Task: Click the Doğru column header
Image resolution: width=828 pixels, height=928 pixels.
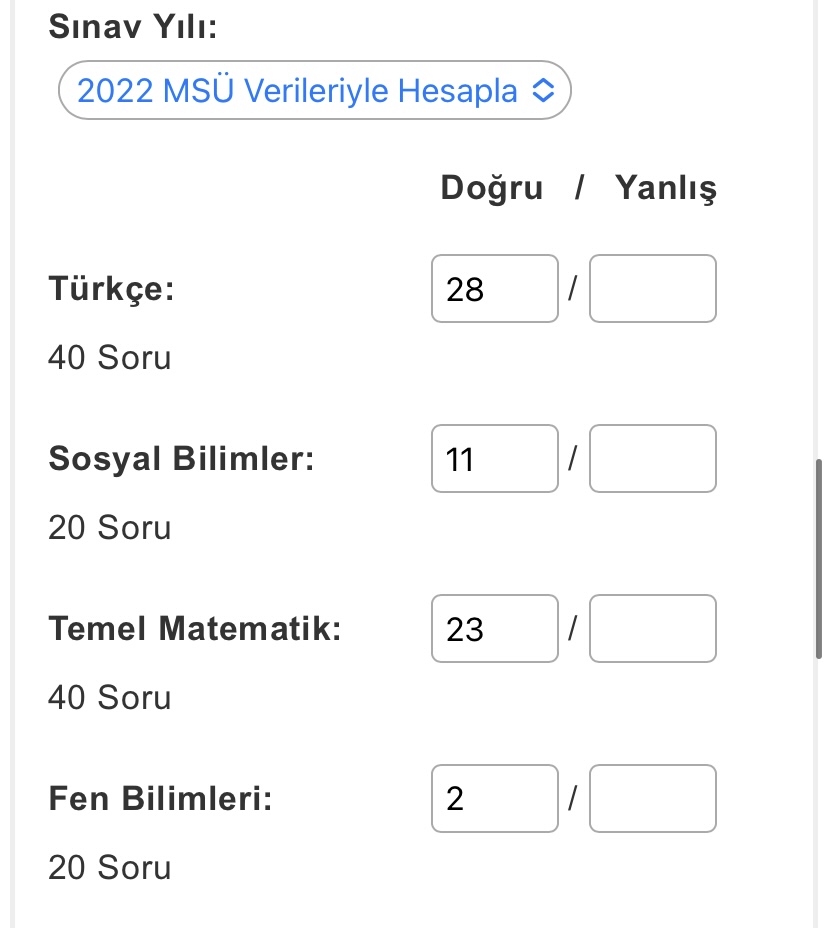Action: [x=492, y=188]
